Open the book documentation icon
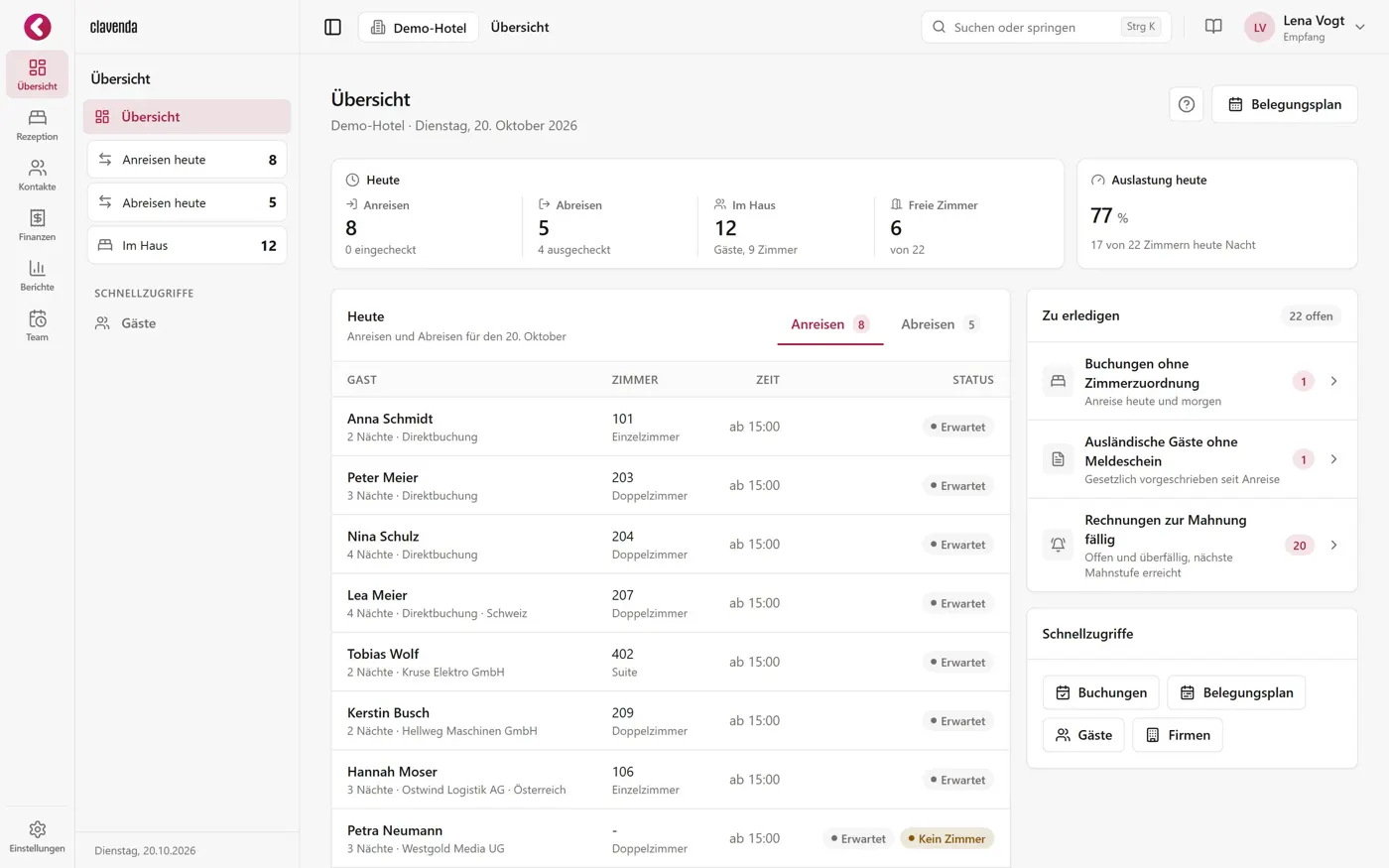Viewport: 1389px width, 868px height. [1213, 27]
